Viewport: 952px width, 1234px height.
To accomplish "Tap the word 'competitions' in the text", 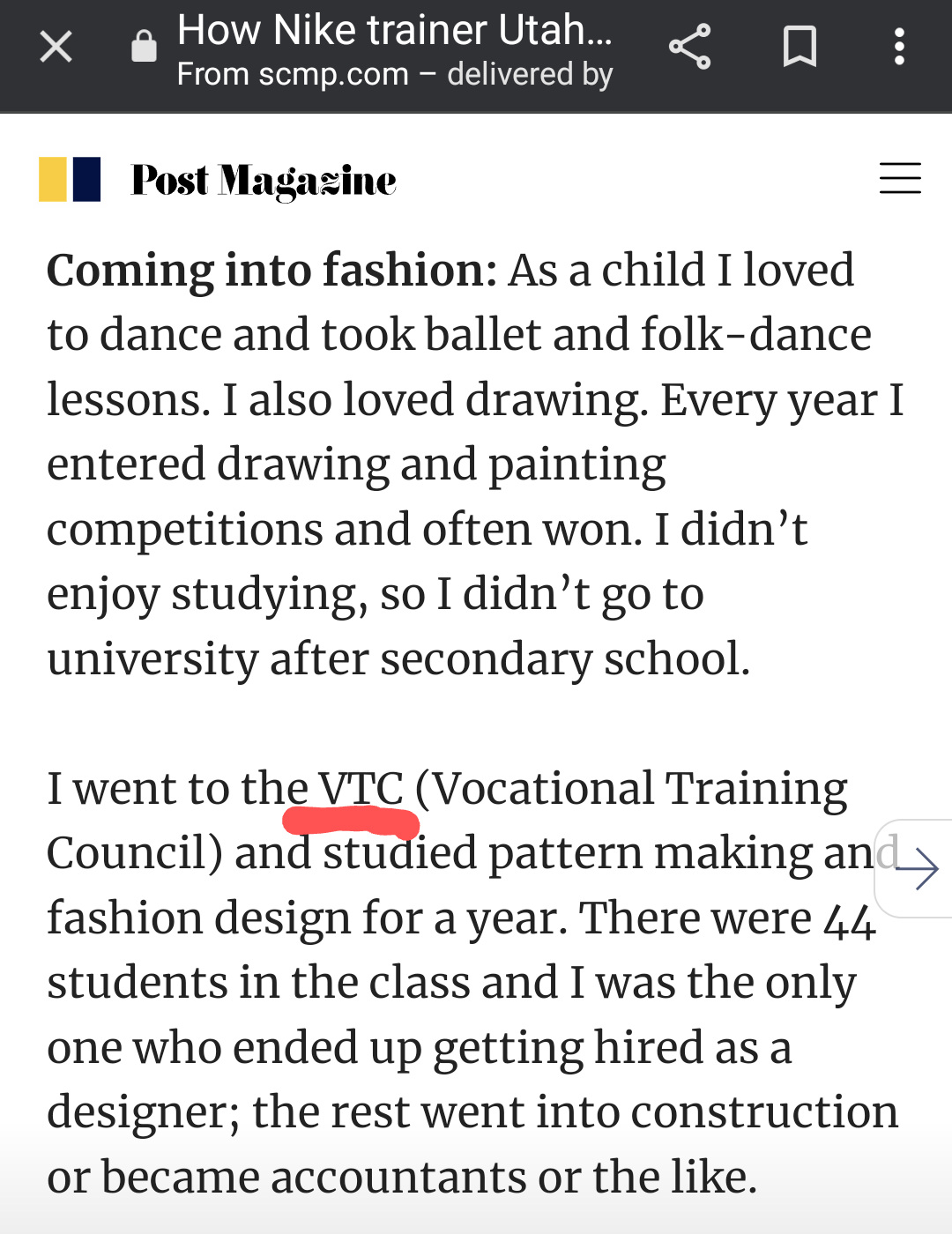I will pos(184,531).
